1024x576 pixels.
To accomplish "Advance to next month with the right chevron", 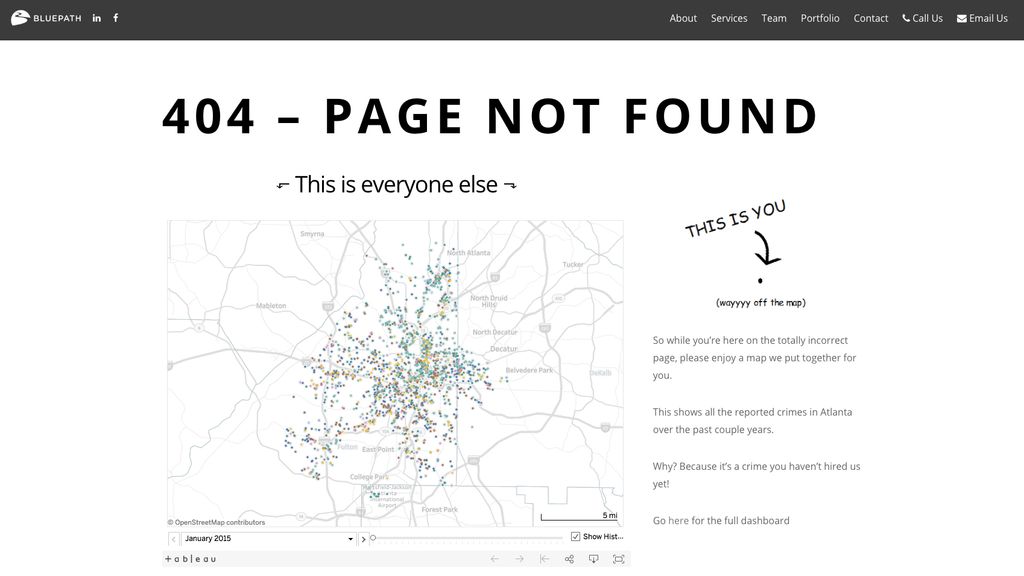I will pos(363,538).
